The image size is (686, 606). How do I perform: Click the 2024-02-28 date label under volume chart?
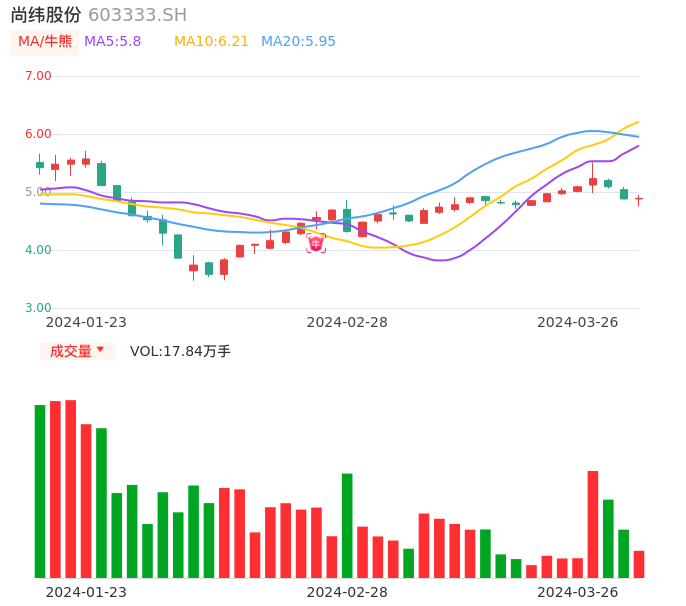tap(347, 592)
